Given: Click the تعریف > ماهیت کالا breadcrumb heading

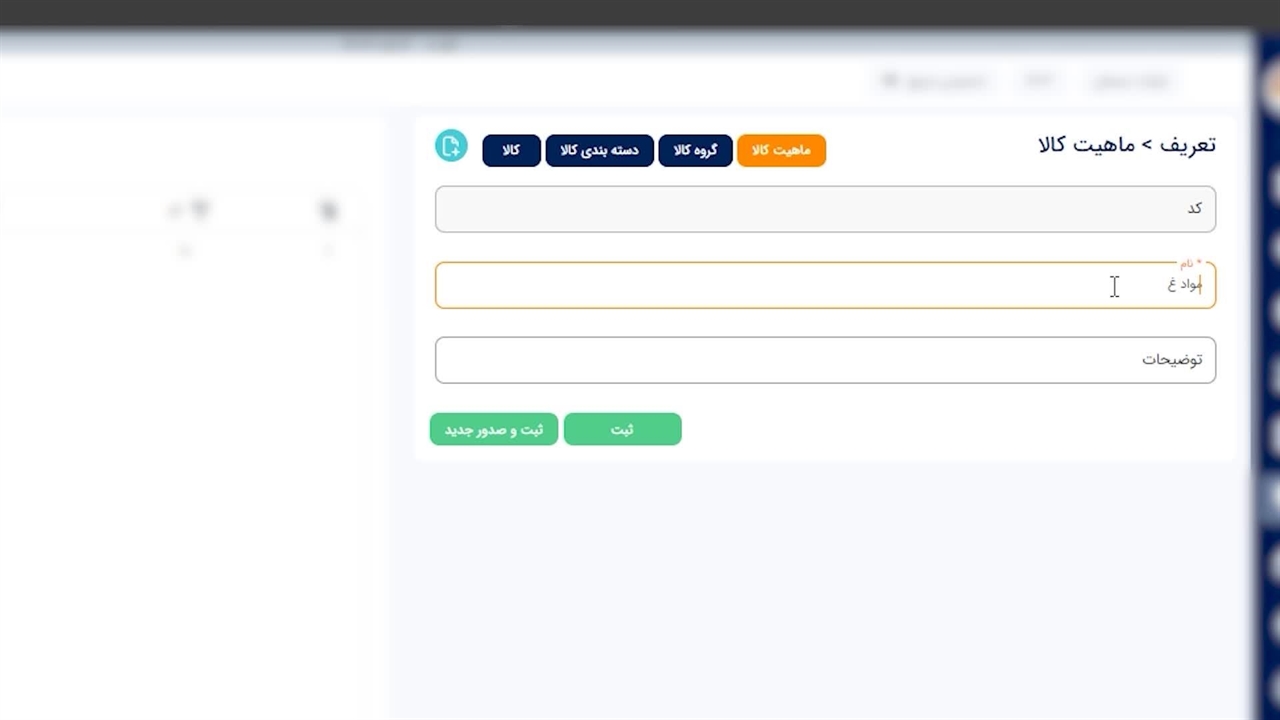Looking at the screenshot, I should click(1126, 145).
